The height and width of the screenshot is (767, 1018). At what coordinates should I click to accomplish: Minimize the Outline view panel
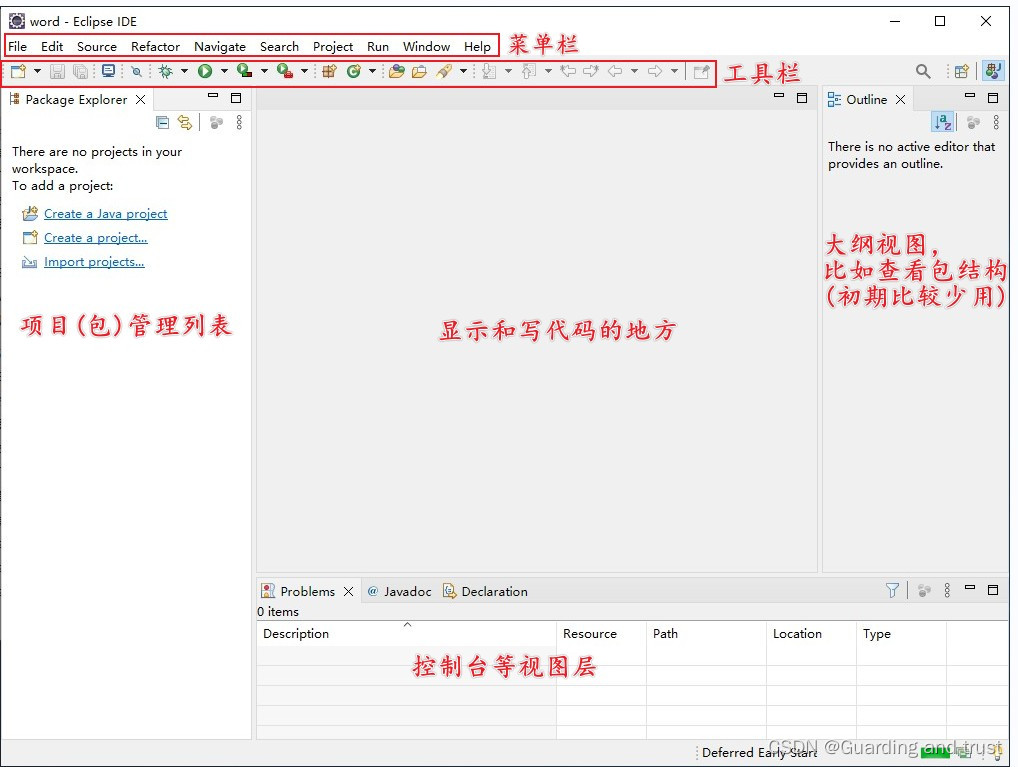(x=970, y=96)
